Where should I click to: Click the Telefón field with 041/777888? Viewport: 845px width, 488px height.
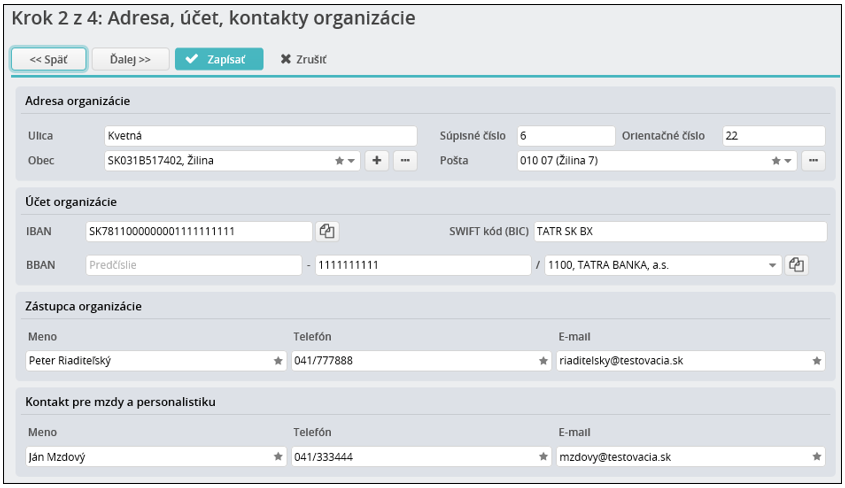pos(421,361)
